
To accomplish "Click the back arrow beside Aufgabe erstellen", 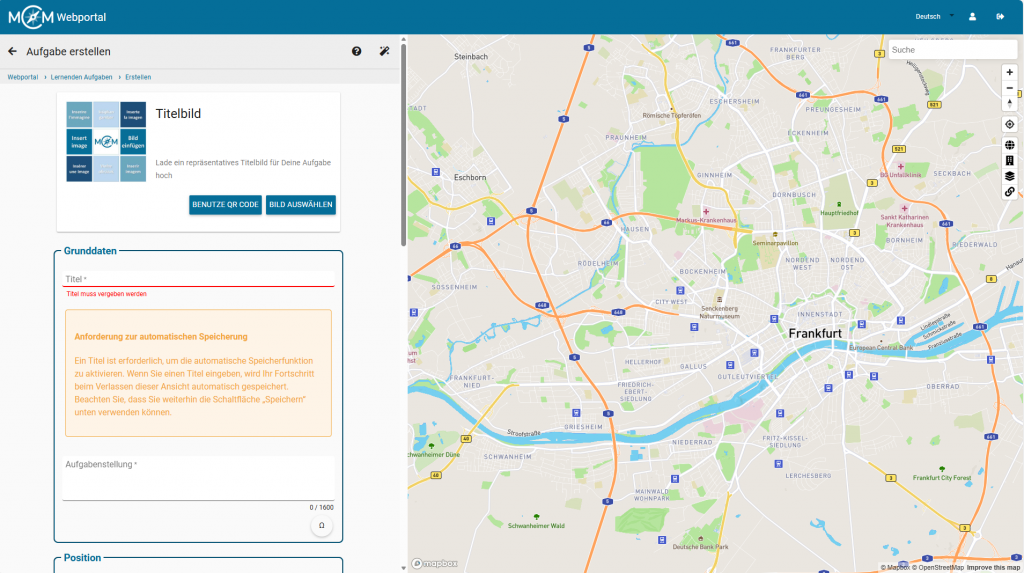I will 13,51.
